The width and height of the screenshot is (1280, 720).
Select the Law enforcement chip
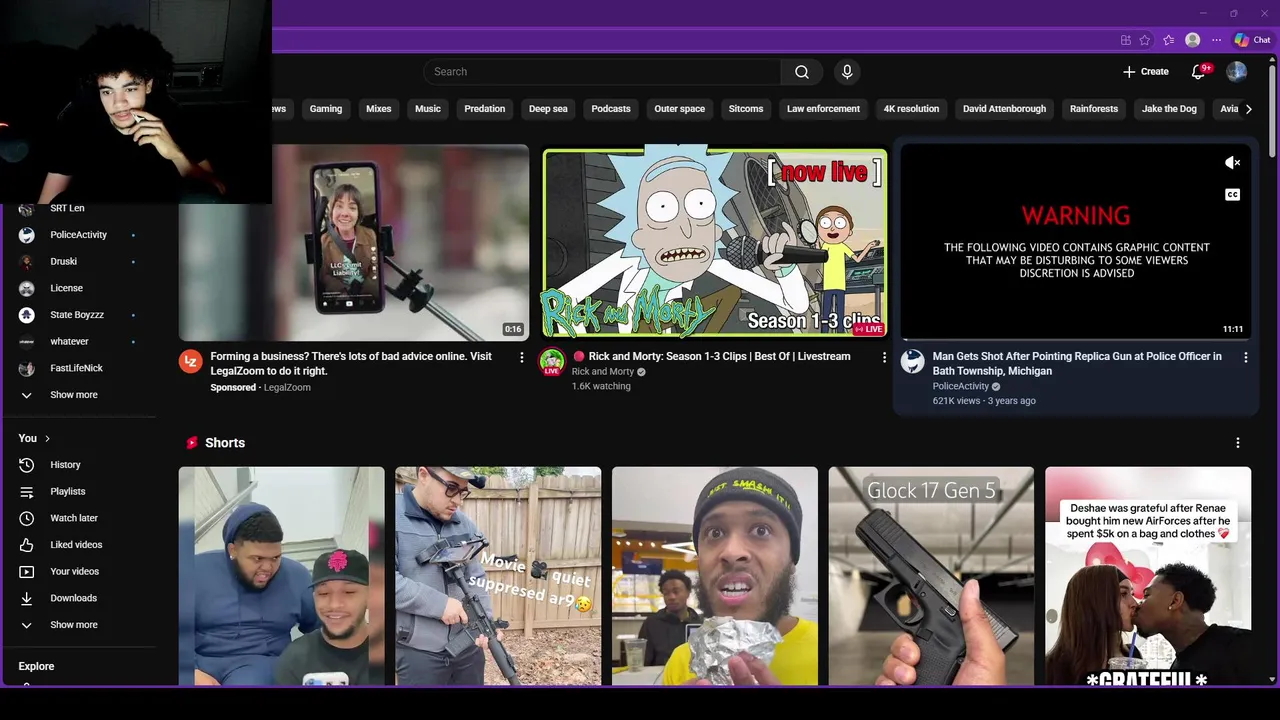(x=823, y=109)
